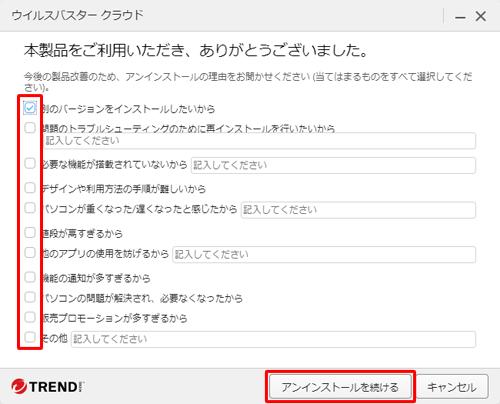This screenshot has height=404, width=500.
Task: Check 'パソコンの問題が解決され' reason checkbox
Action: pos(30,297)
